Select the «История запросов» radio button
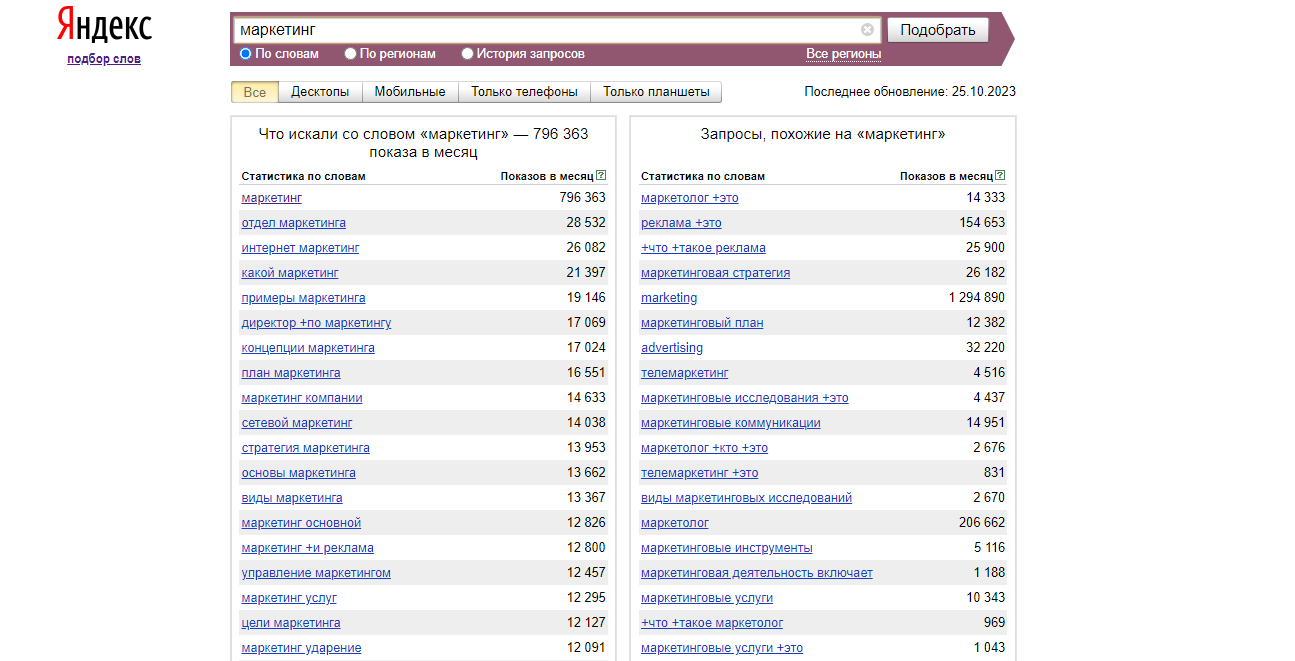The image size is (1295, 661). coord(468,54)
